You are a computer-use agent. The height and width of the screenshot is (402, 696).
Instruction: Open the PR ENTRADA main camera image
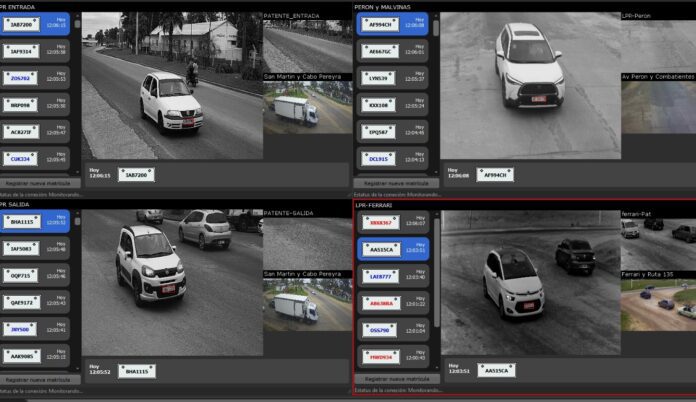click(172, 86)
